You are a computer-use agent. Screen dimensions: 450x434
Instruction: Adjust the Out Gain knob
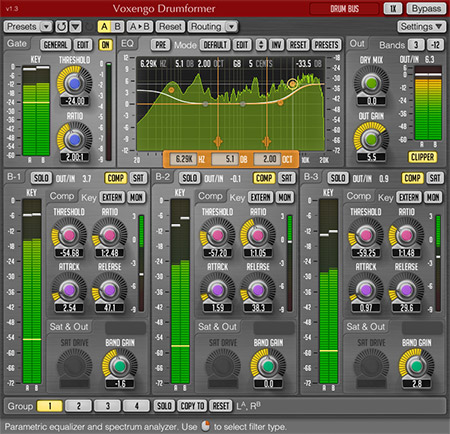pos(371,139)
